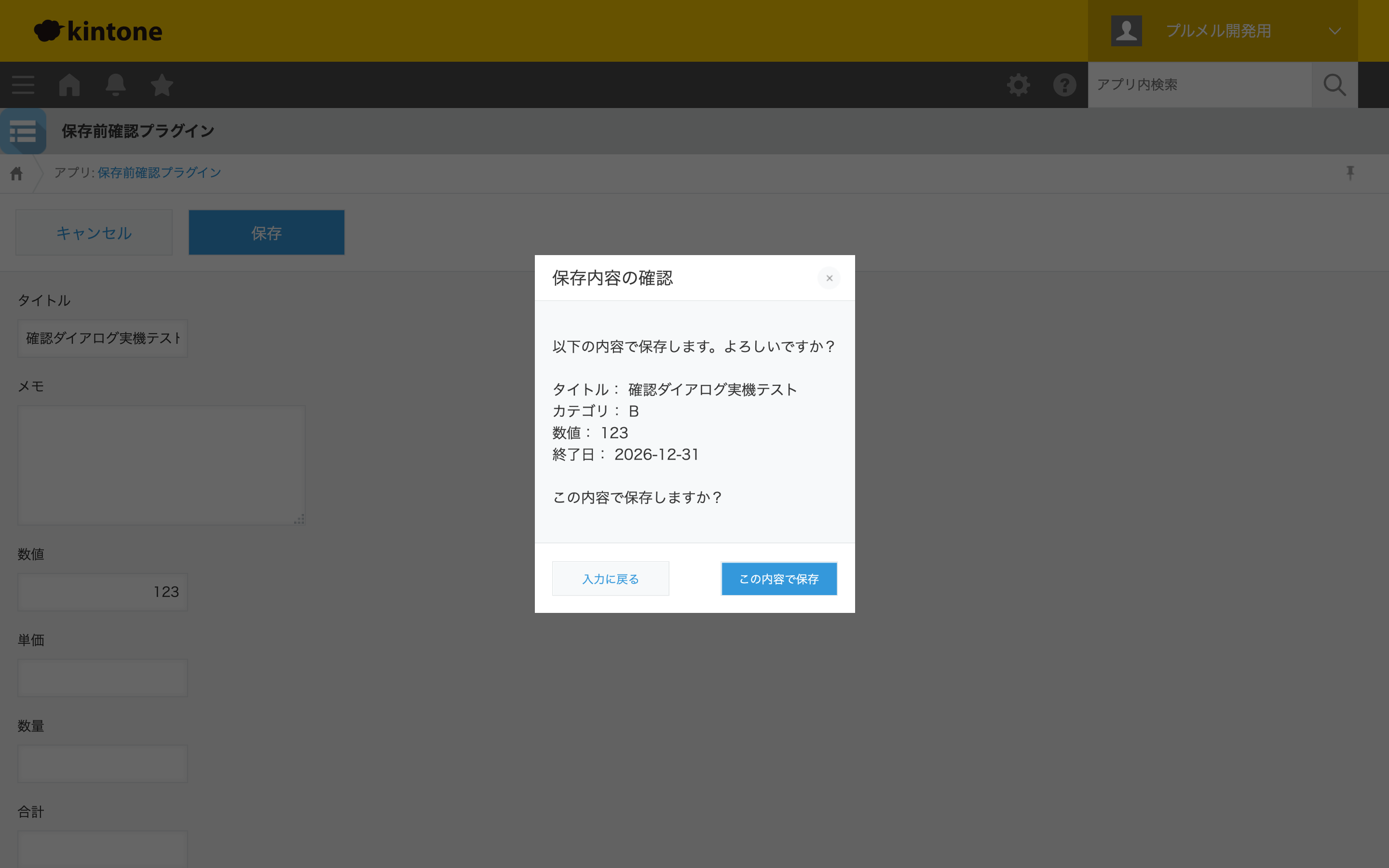Click the 終了日： 2026-12-31 line

(x=626, y=455)
